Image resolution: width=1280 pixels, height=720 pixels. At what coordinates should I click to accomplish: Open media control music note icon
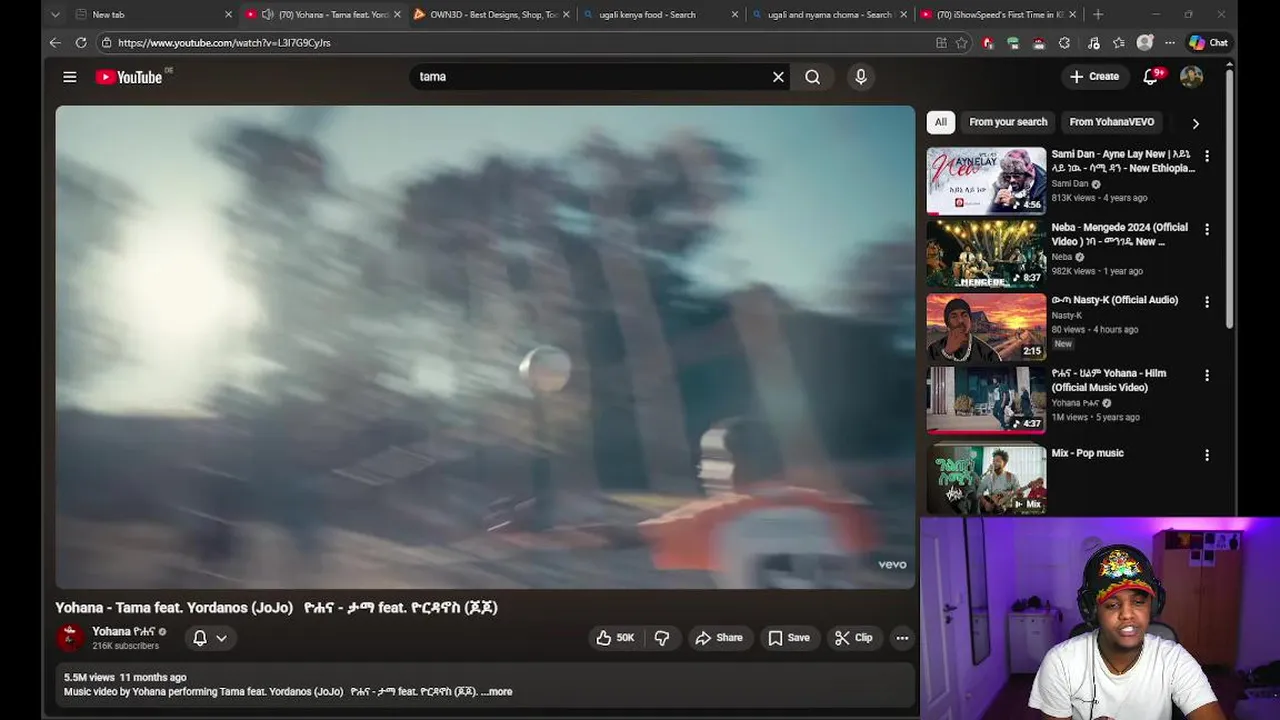[1093, 43]
